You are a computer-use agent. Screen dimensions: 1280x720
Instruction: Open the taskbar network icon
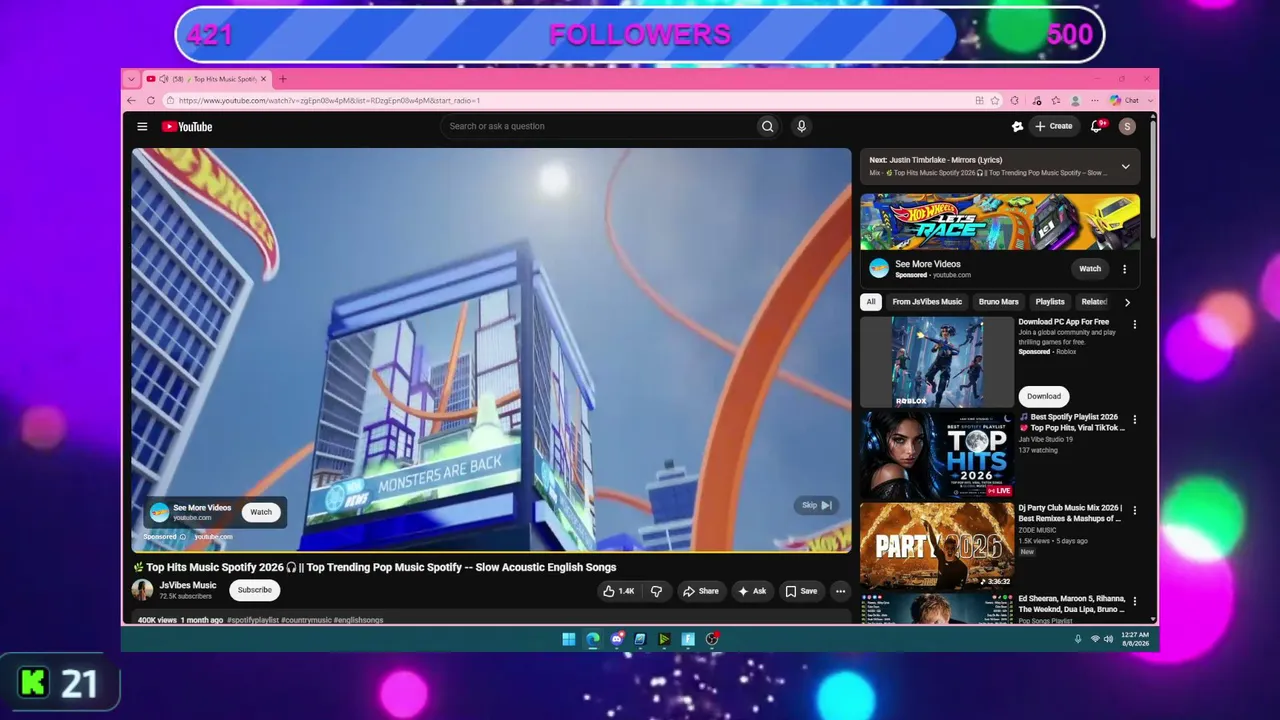1095,640
